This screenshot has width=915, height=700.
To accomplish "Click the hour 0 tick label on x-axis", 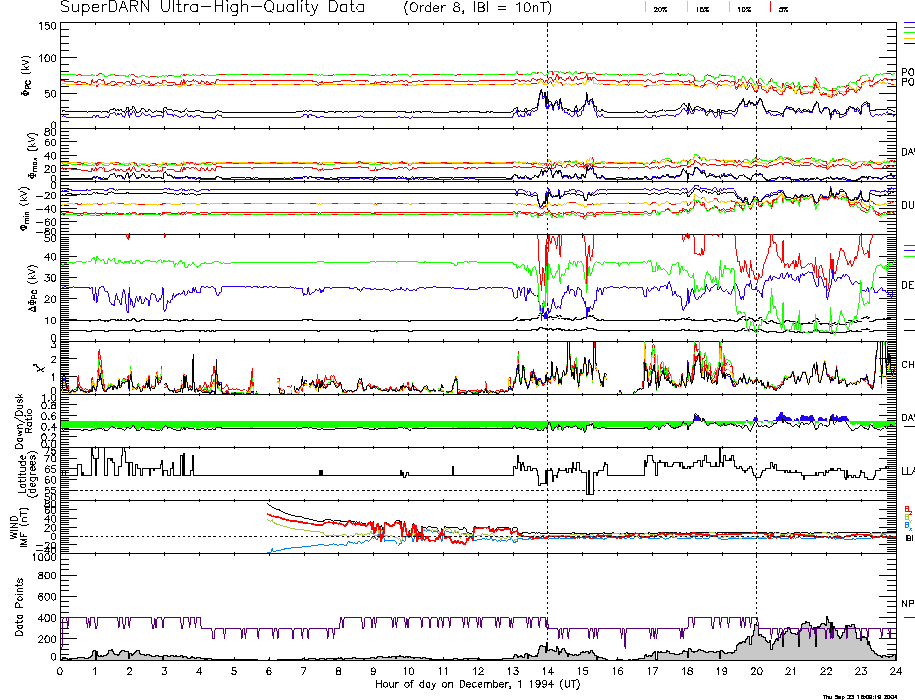I will [60, 671].
